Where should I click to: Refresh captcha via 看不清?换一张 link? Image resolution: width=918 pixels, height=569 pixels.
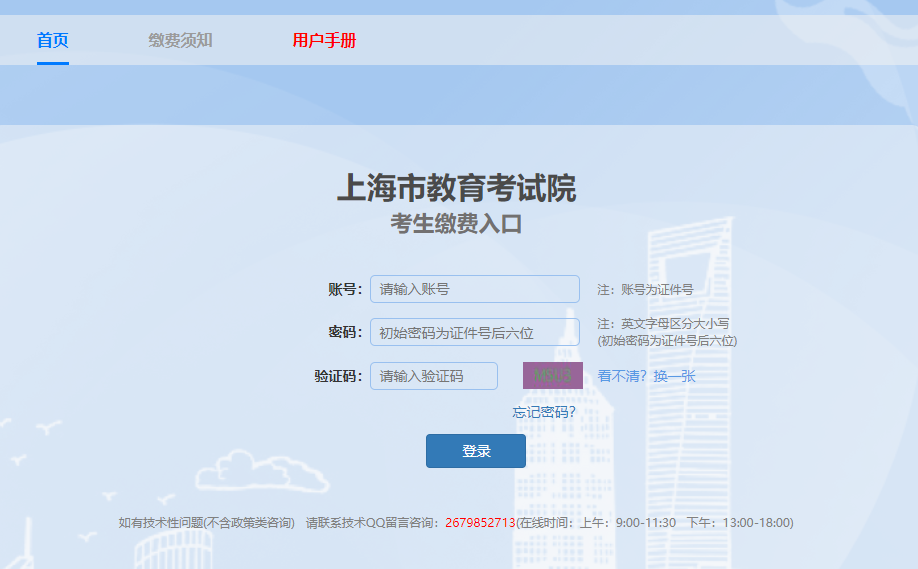tap(646, 376)
